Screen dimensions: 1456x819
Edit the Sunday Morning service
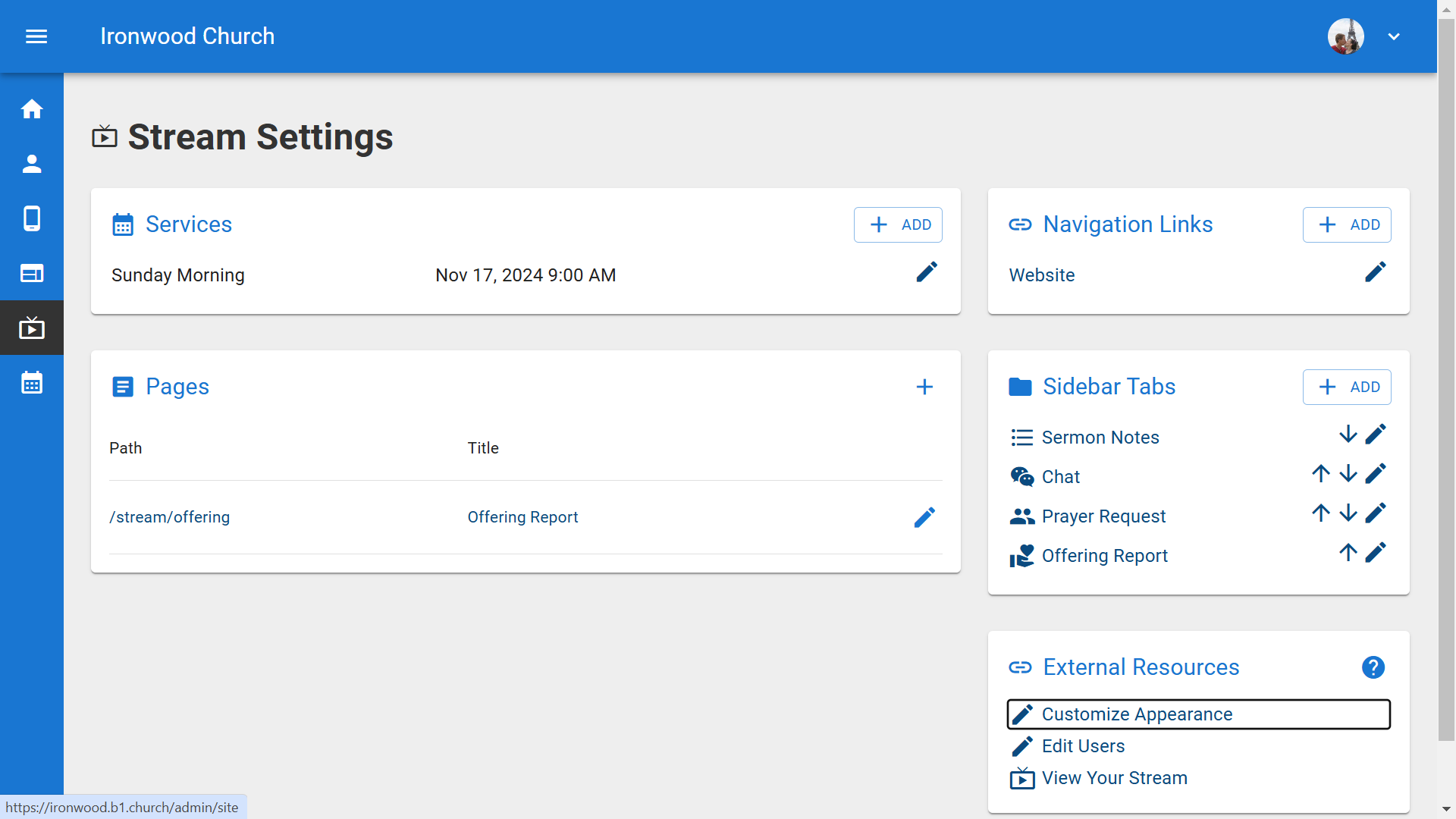(926, 272)
